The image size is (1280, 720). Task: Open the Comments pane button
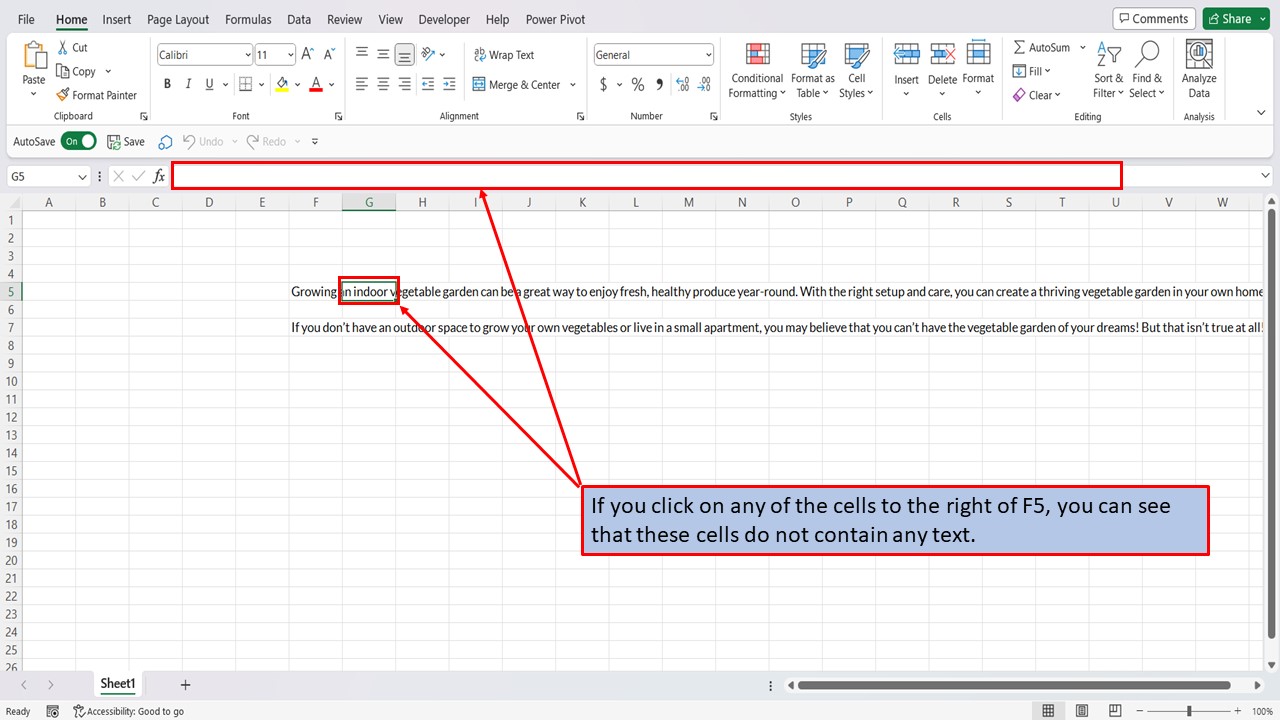click(x=1154, y=19)
